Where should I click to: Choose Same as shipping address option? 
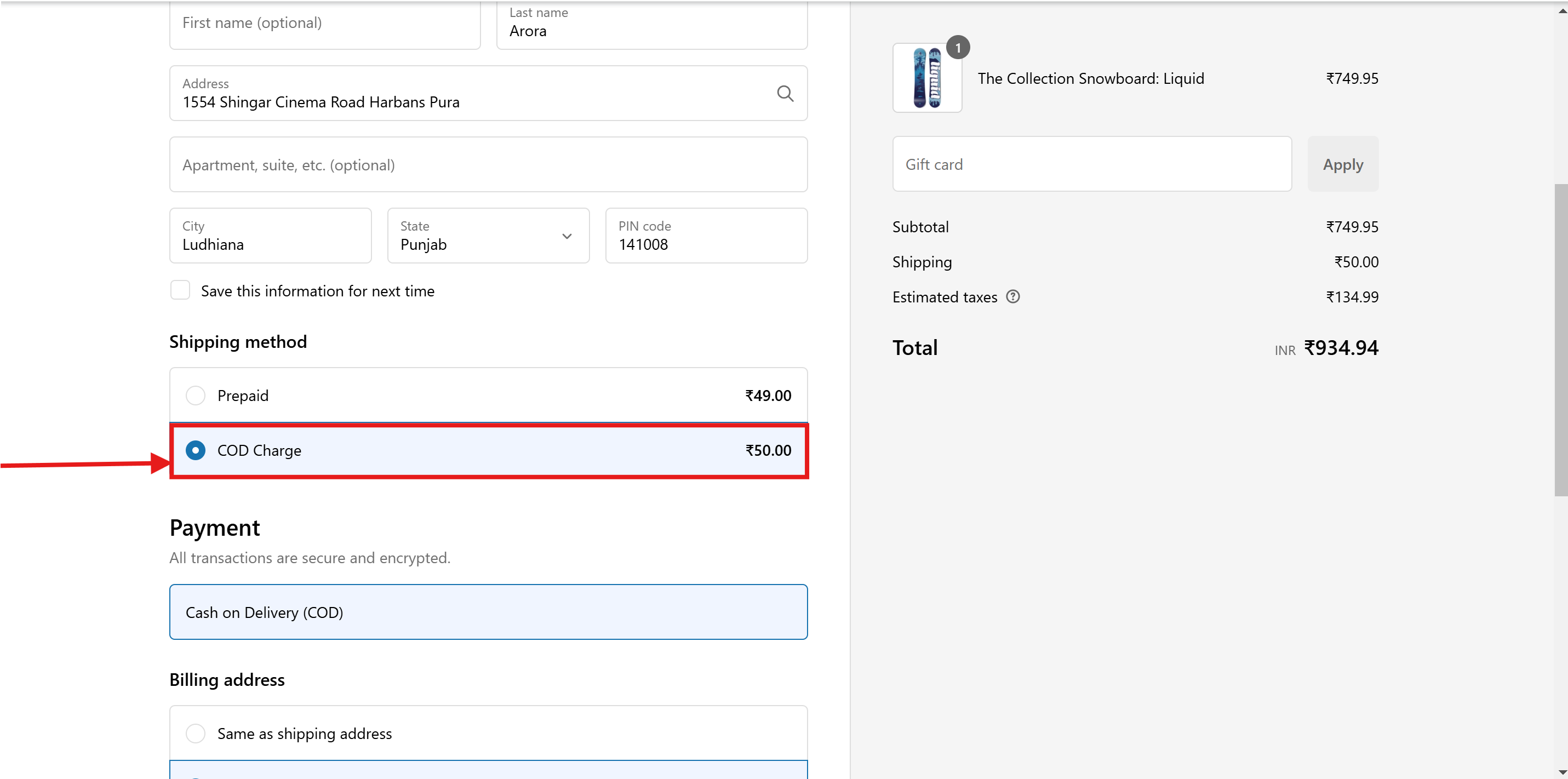click(x=196, y=734)
